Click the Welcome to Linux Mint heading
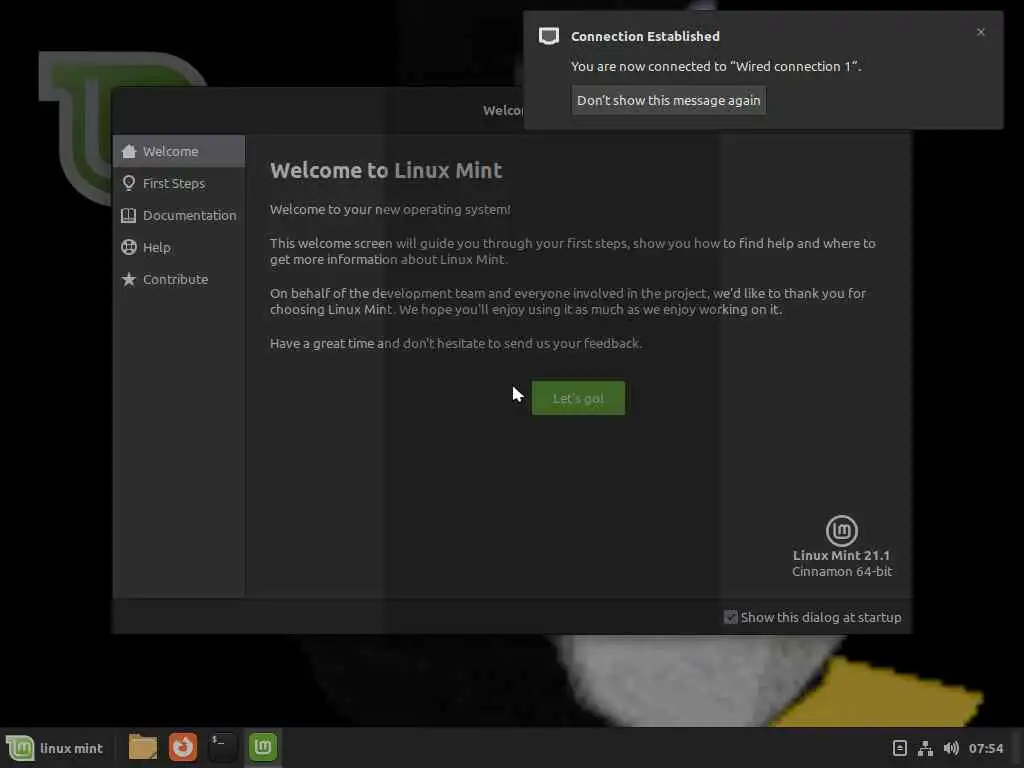1024x768 pixels. 386,170
